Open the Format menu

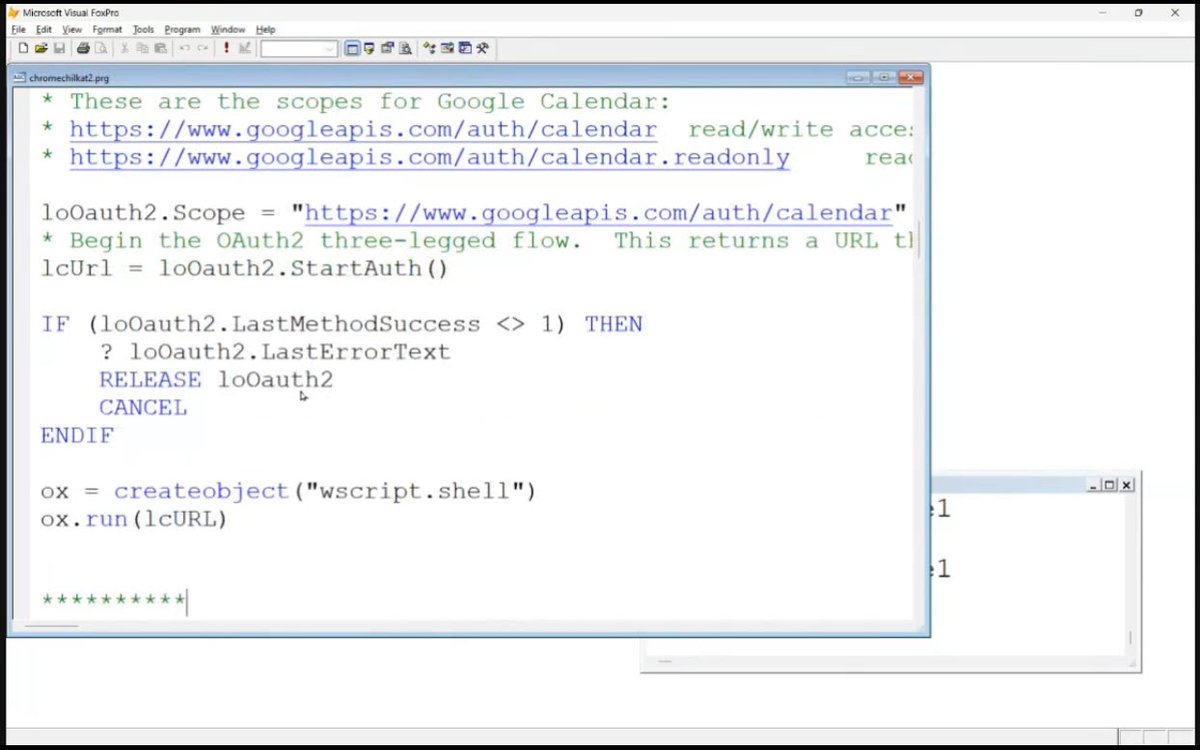point(107,30)
